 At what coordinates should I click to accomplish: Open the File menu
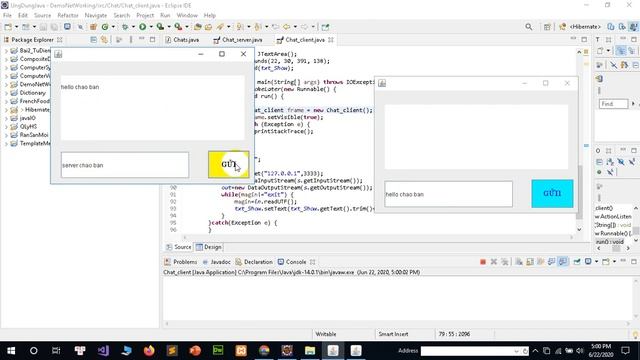pos(7,15)
